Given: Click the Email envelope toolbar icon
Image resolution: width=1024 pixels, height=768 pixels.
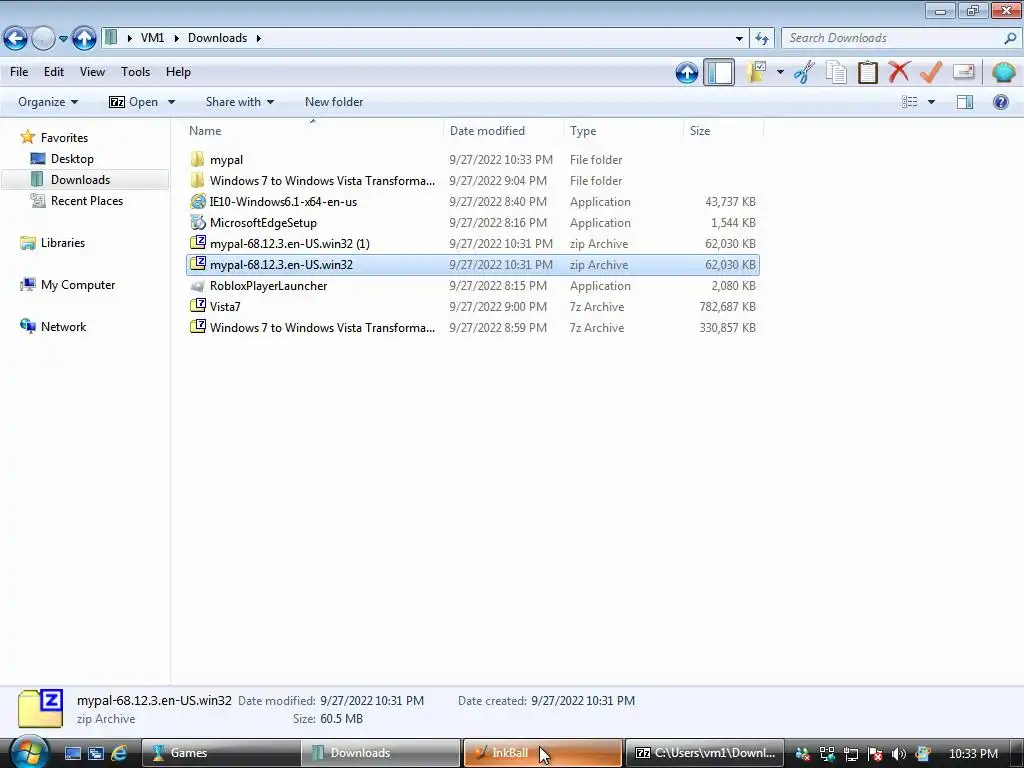Looking at the screenshot, I should coord(963,72).
